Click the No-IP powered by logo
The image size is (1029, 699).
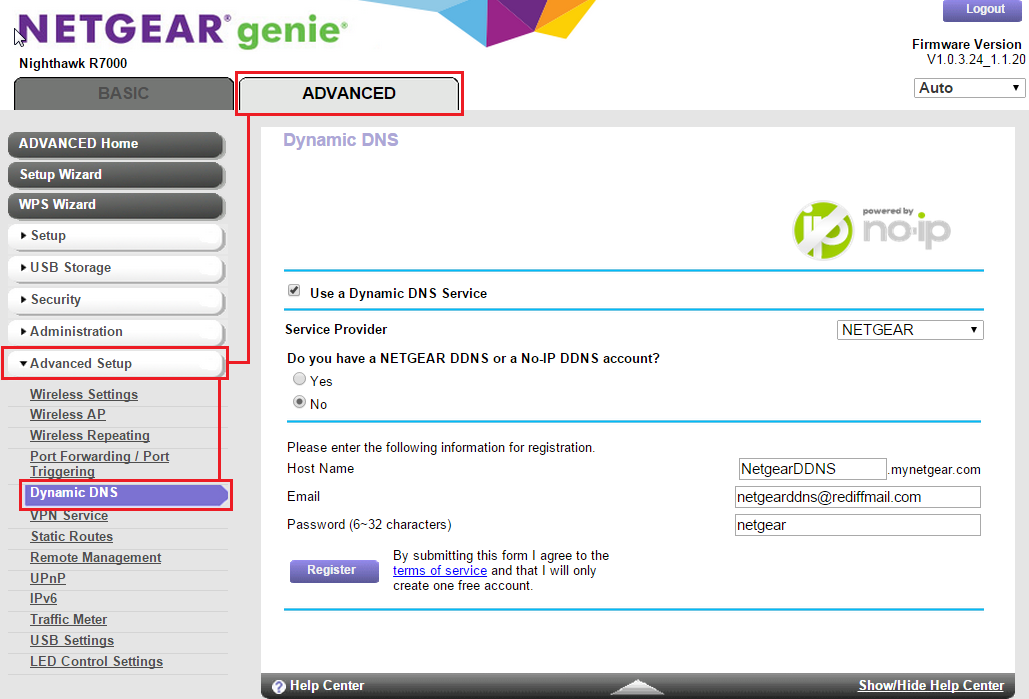click(871, 230)
